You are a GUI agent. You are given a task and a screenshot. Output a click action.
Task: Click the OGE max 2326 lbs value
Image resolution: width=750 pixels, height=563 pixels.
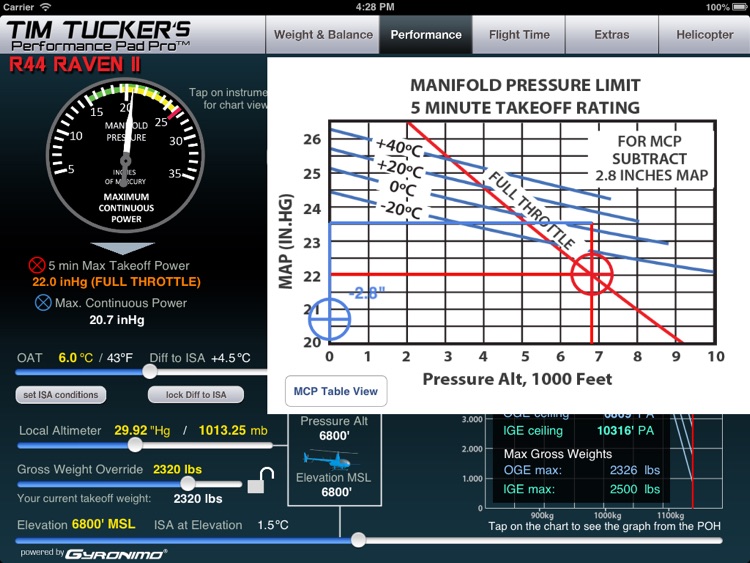tap(635, 470)
